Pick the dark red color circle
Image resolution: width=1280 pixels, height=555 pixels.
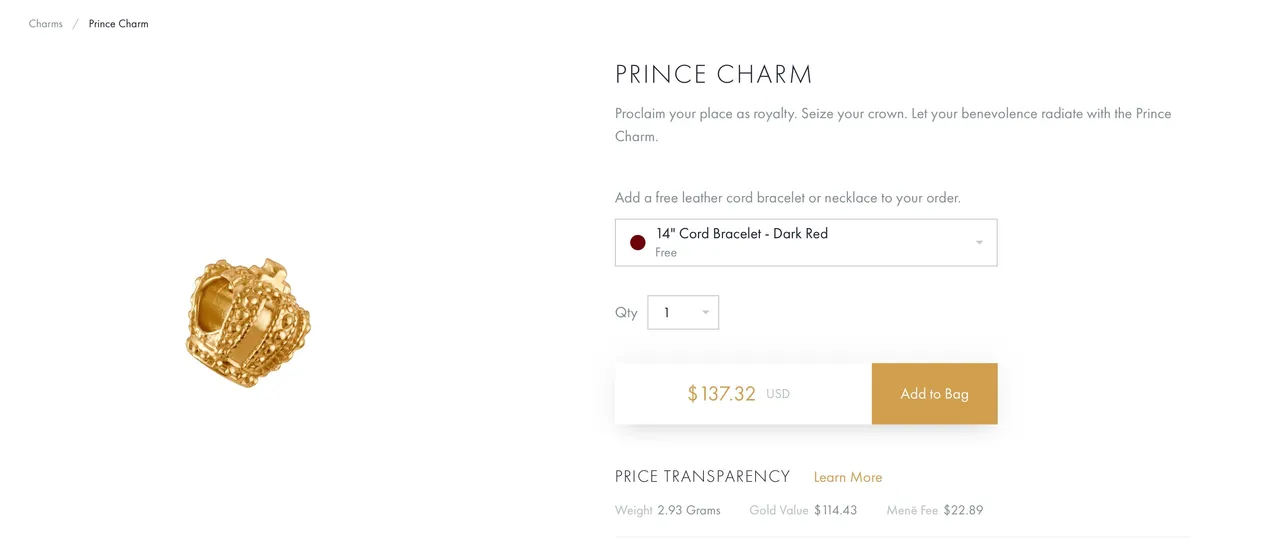tap(638, 243)
